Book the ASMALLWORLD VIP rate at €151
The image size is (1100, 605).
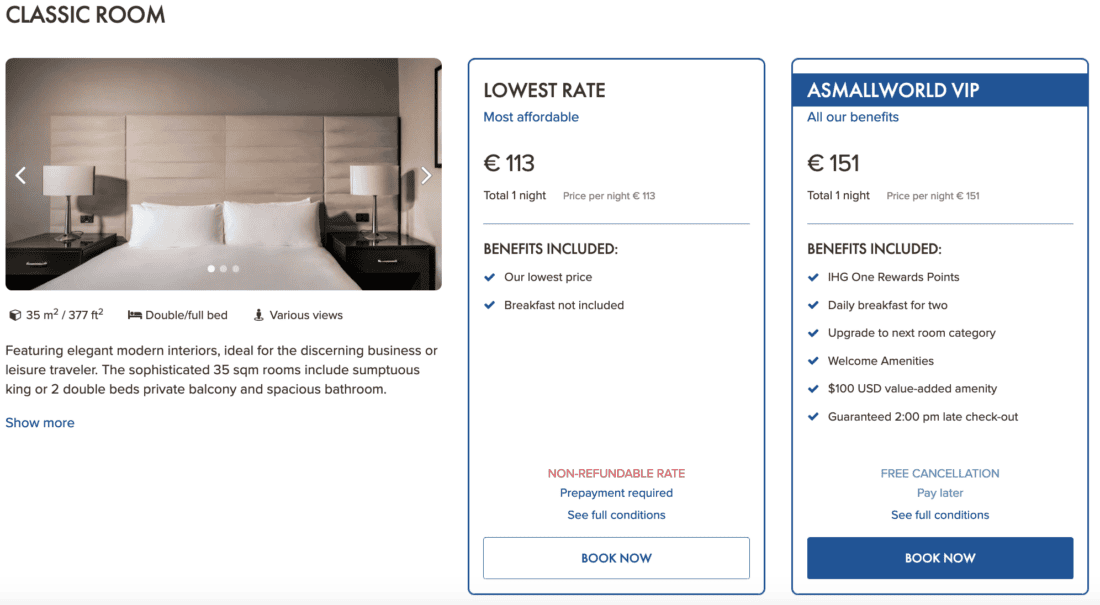(940, 558)
